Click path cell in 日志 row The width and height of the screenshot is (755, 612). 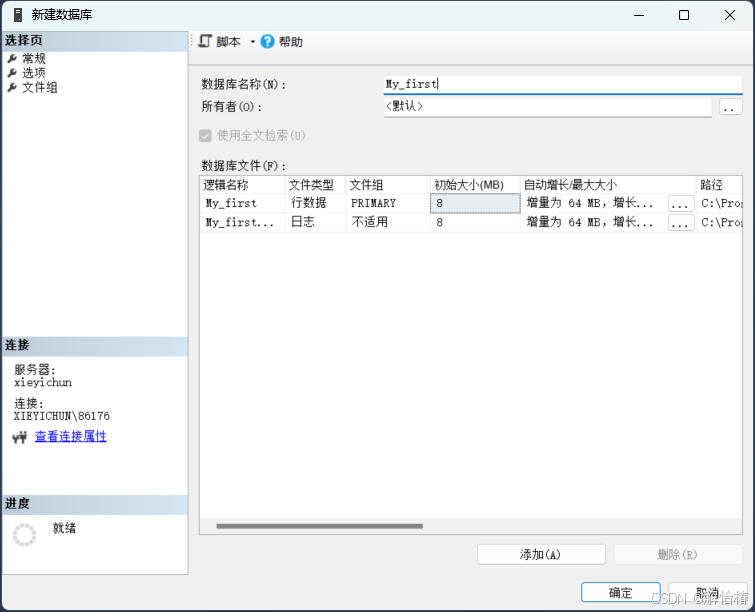[x=719, y=222]
